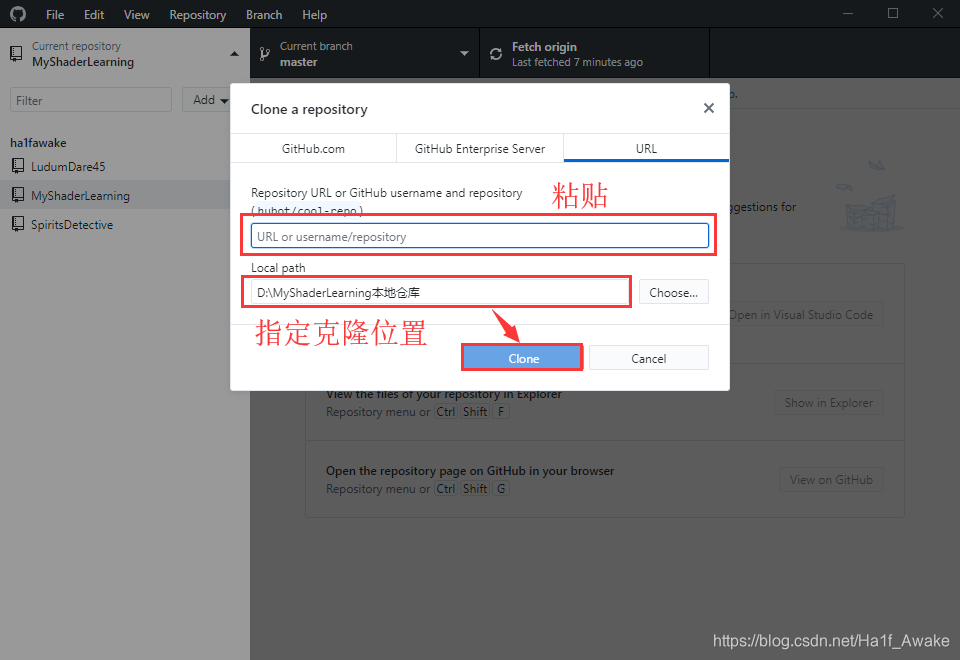Screen dimensions: 960x660
Task: Click the Current repository label text
Action: pos(76,46)
